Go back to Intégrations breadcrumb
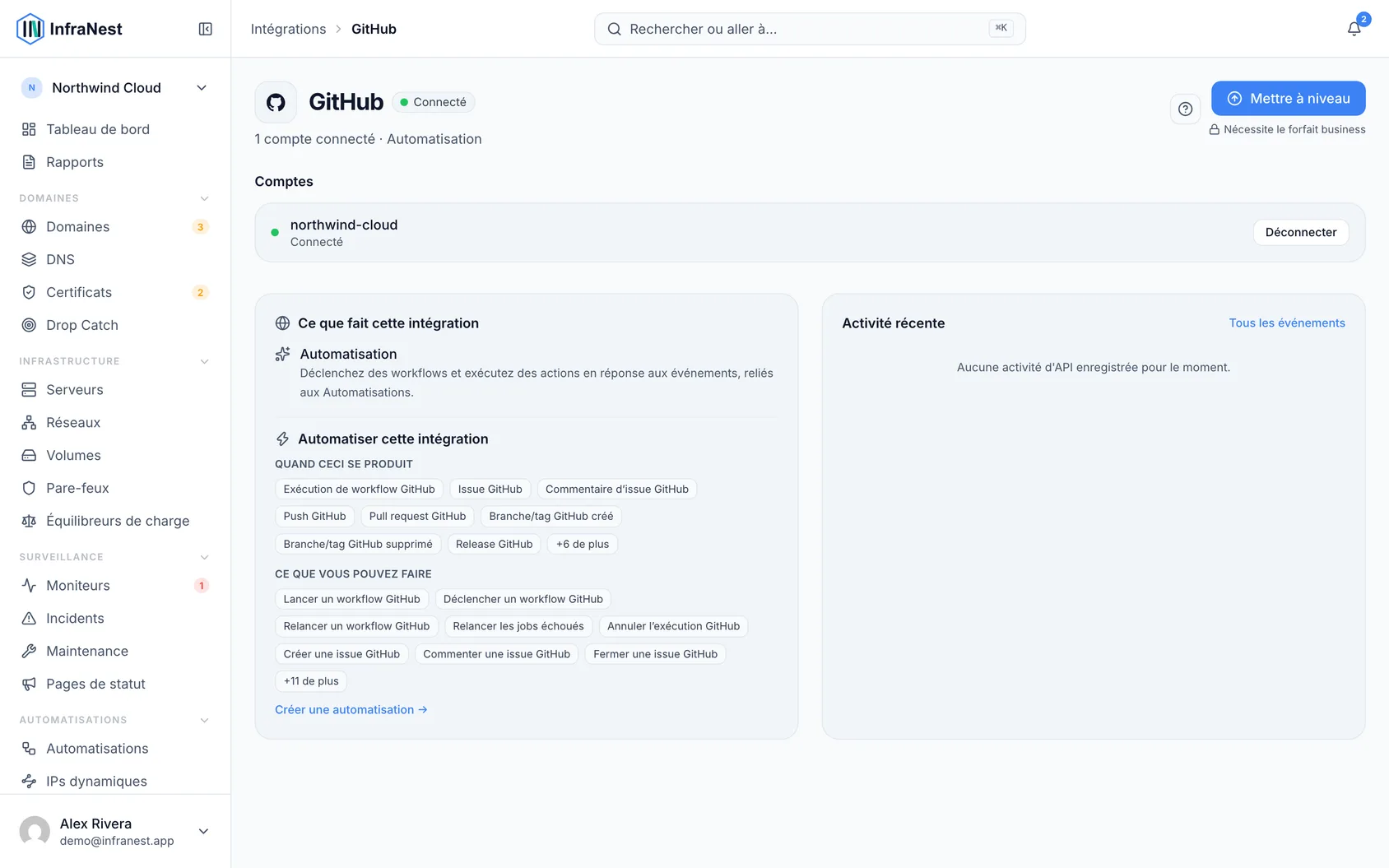 point(288,29)
